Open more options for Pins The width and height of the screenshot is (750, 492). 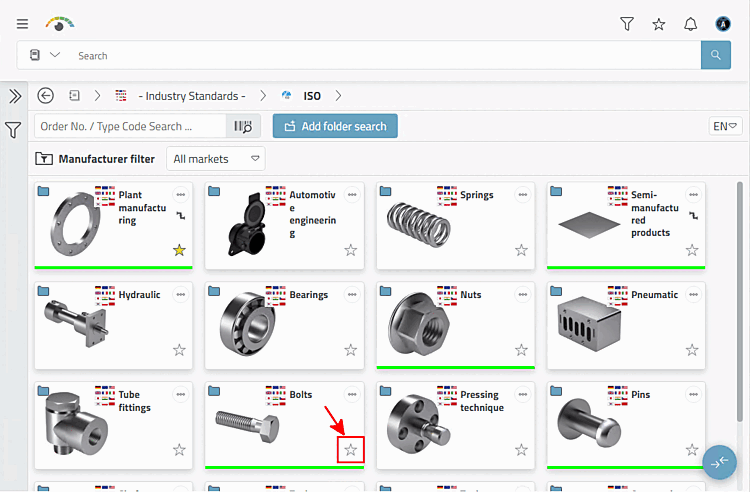(694, 394)
